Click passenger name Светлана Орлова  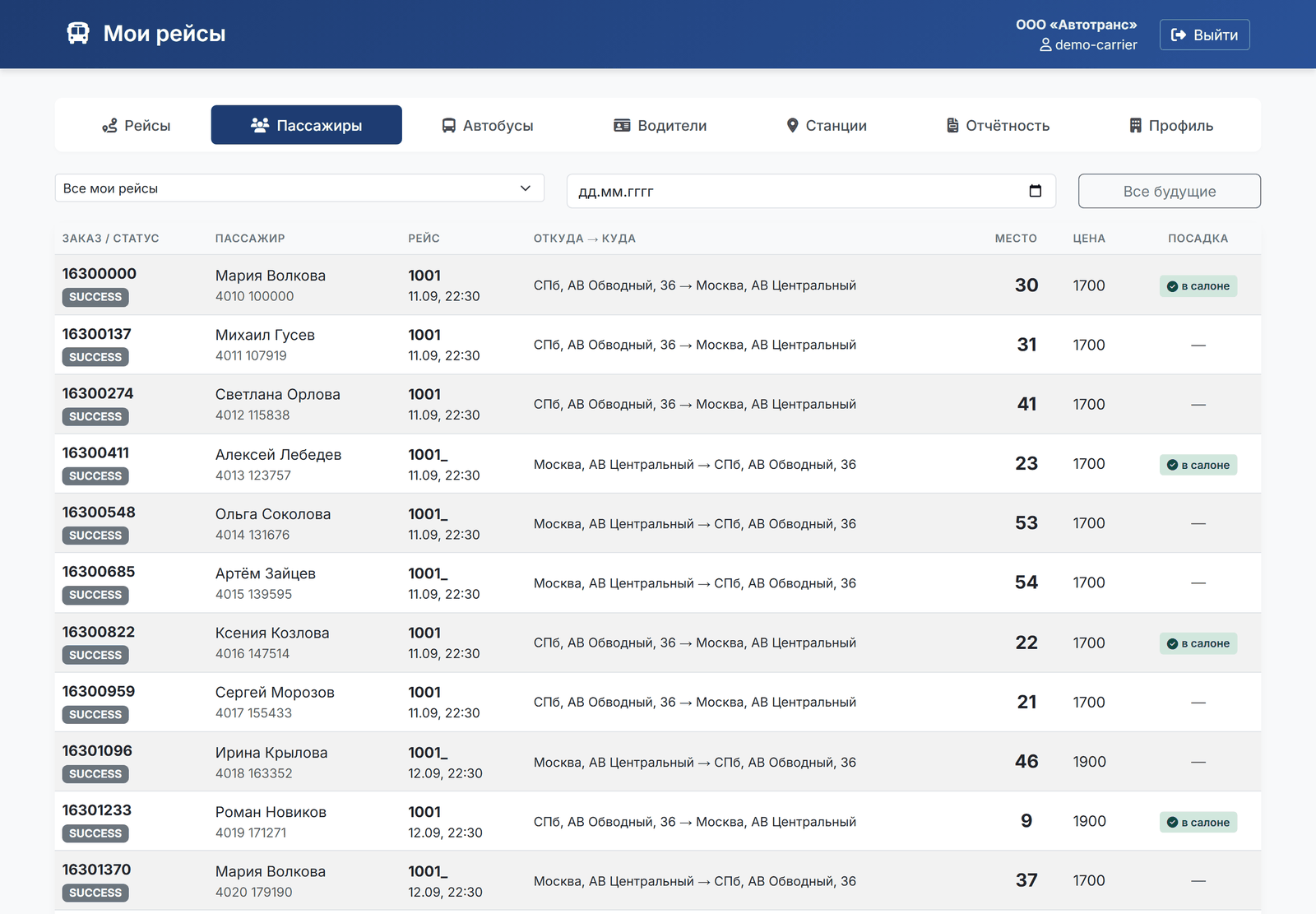[x=278, y=394]
